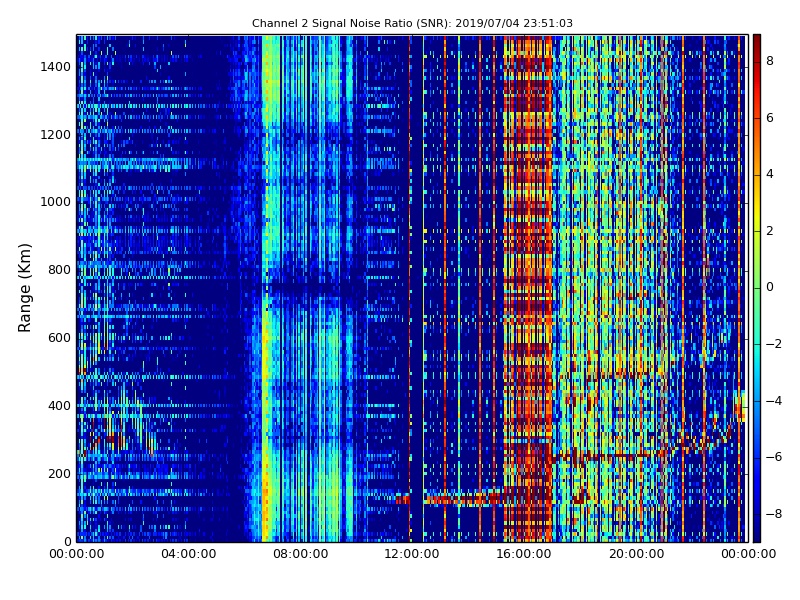Click the colorbar label −4
800x600 pixels.
(x=774, y=401)
